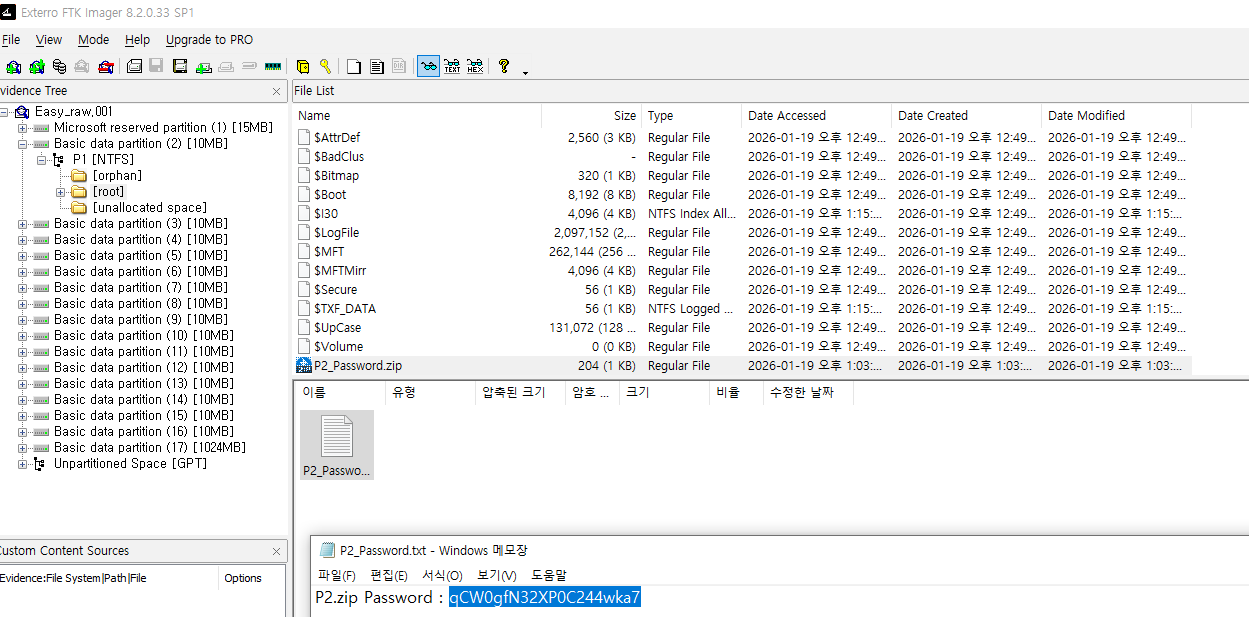Click the Create Disk Image icon
This screenshot has height=617, width=1249.
pos(134,67)
